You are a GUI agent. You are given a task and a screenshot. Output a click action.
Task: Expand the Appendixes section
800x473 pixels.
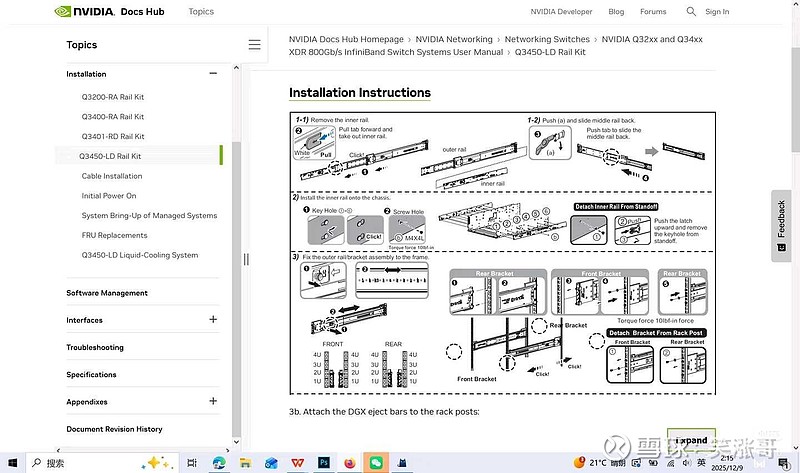(x=213, y=401)
